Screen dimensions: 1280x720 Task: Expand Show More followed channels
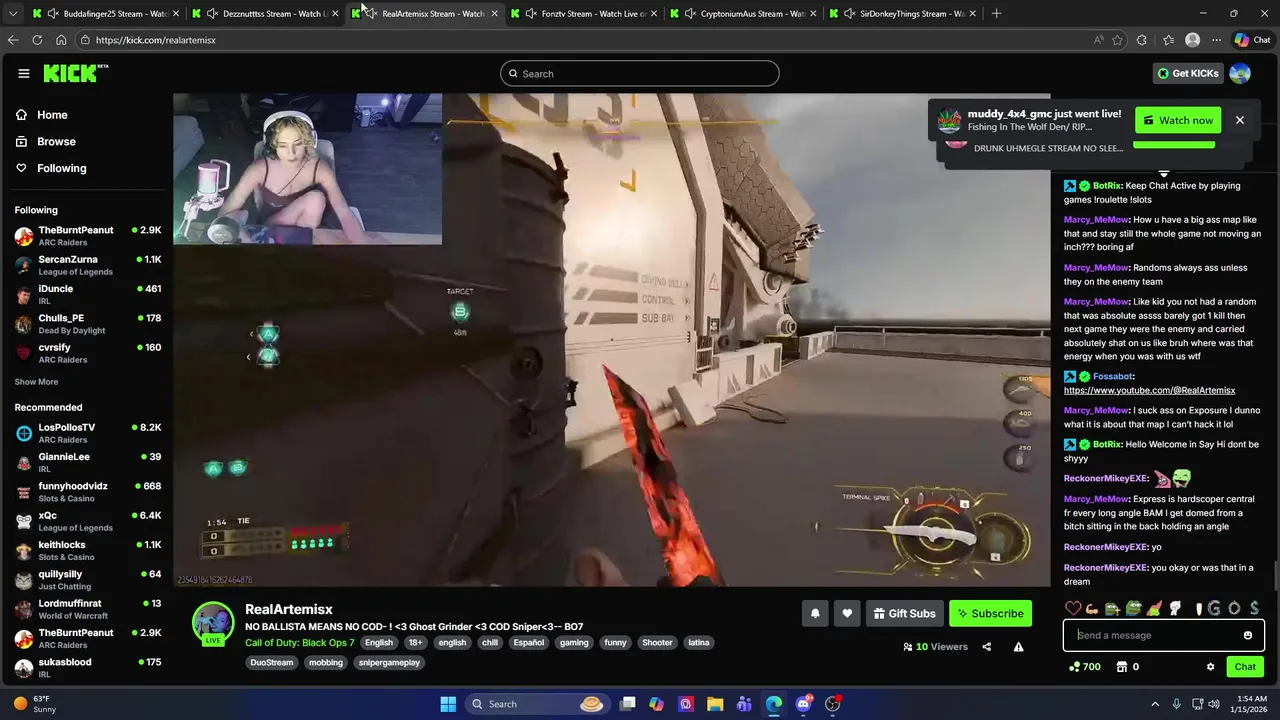[36, 382]
